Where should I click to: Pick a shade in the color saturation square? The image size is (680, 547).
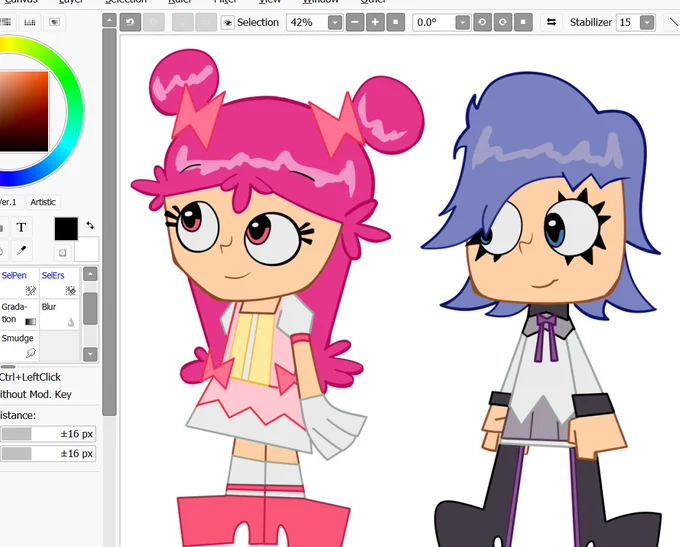pyautogui.click(x=24, y=111)
